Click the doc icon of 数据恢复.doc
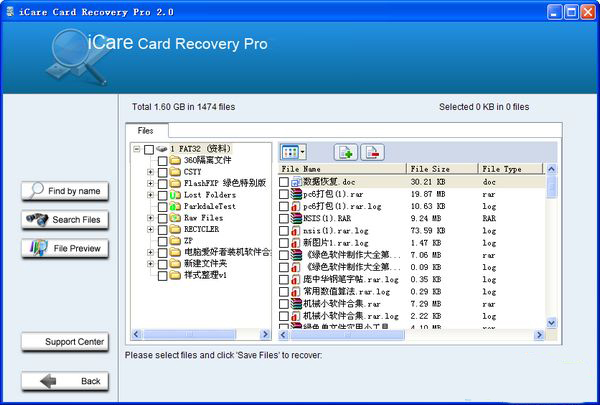This screenshot has width=600, height=405. click(x=296, y=182)
